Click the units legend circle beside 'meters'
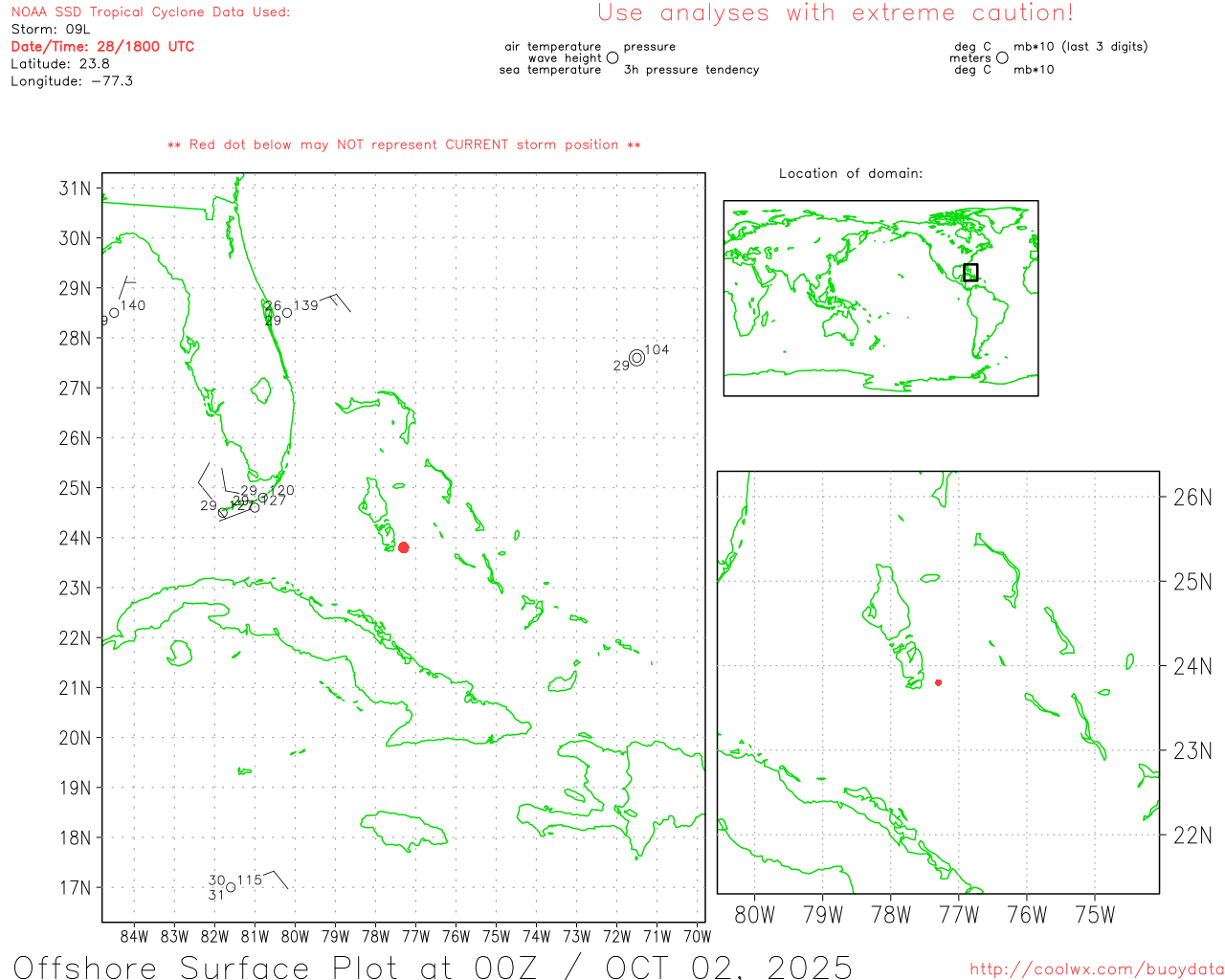Viewport: 1225px width, 980px height. click(x=1002, y=58)
